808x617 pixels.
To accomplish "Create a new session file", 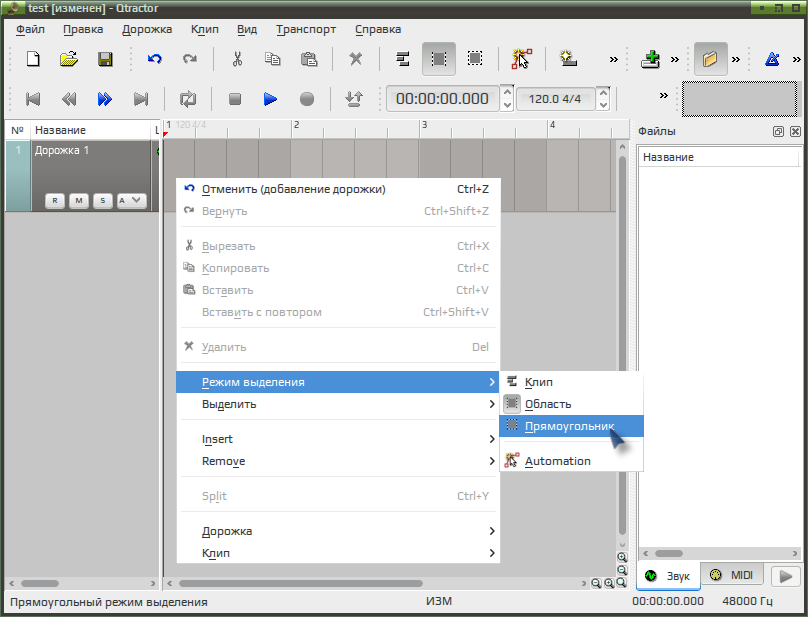I will click(33, 59).
